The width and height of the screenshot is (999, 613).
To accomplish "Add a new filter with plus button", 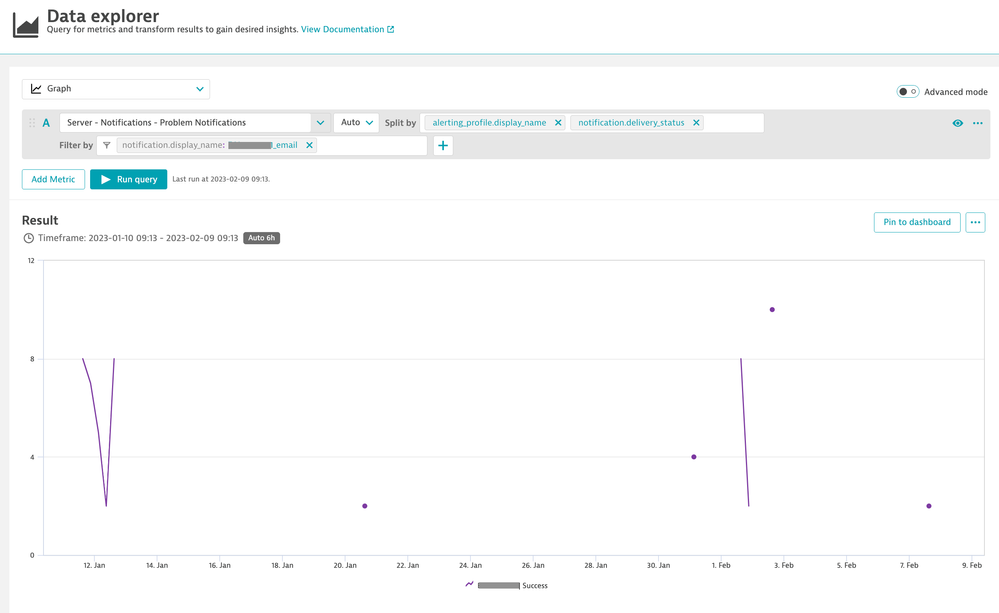I will point(443,146).
